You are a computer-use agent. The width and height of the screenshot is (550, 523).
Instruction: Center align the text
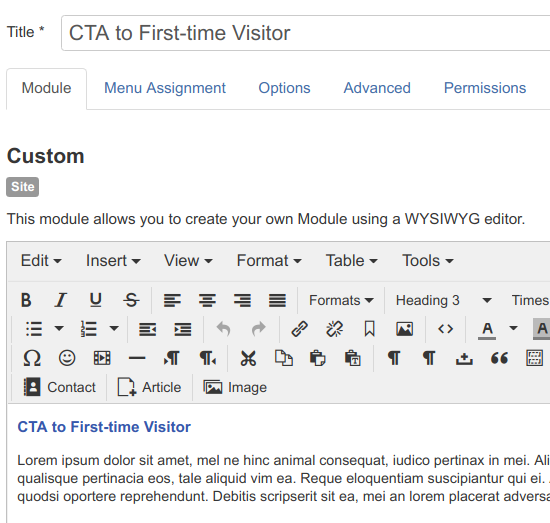click(x=207, y=300)
